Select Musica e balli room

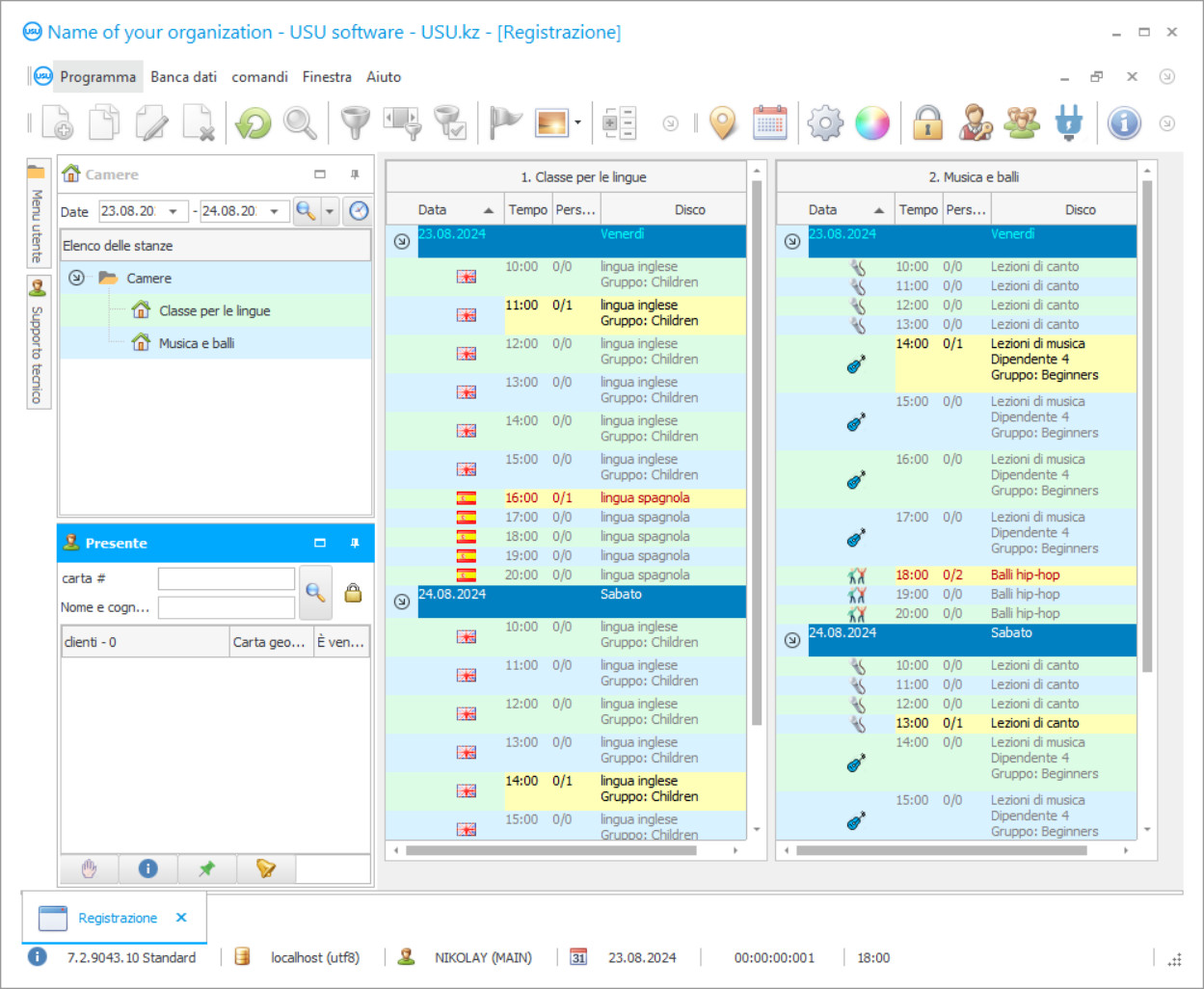coord(197,343)
